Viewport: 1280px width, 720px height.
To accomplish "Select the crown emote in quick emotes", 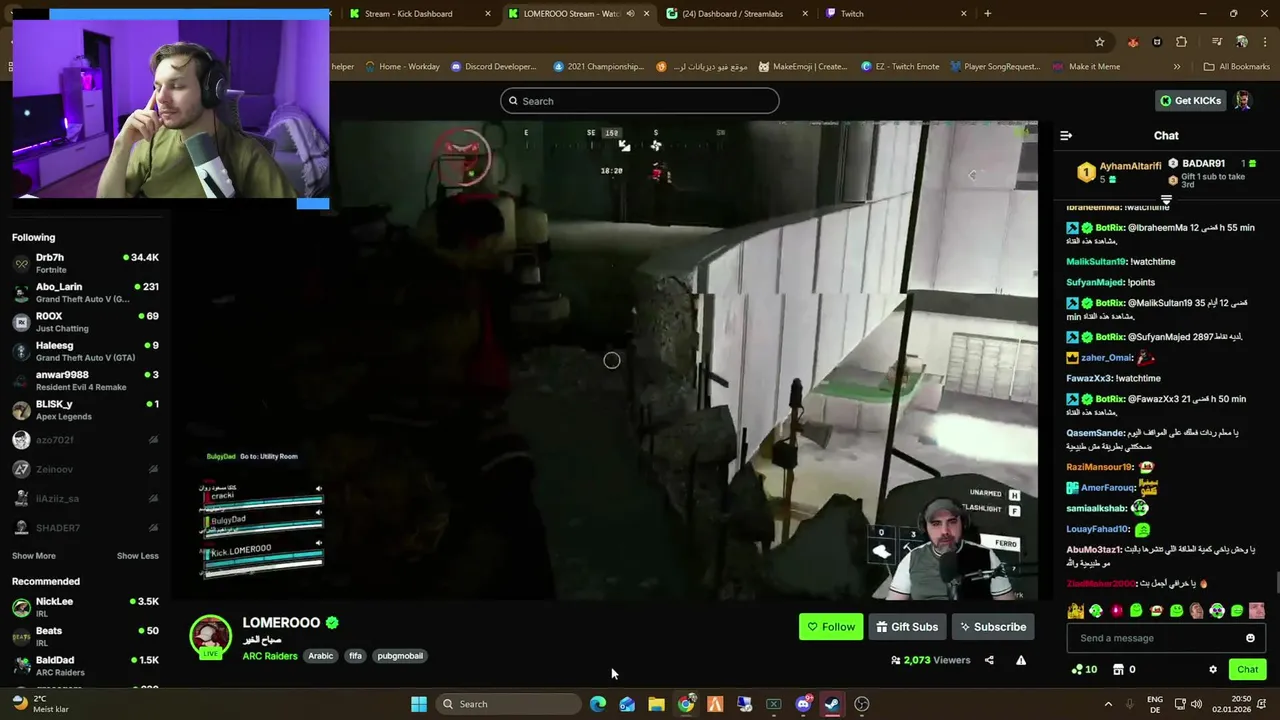I will 1075,610.
